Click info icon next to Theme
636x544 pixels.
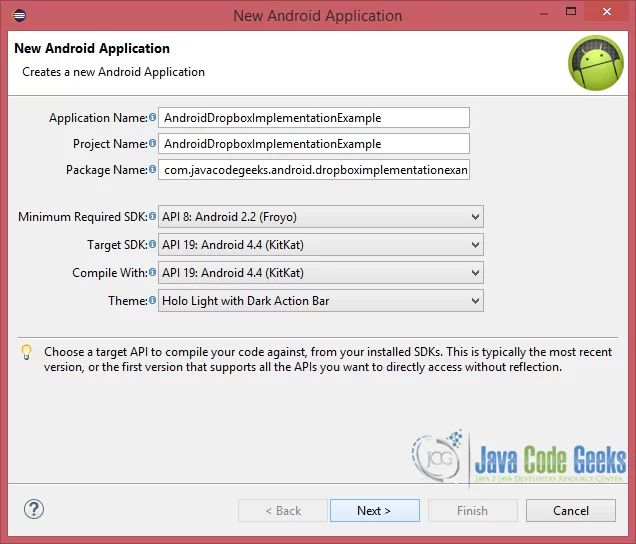(152, 300)
